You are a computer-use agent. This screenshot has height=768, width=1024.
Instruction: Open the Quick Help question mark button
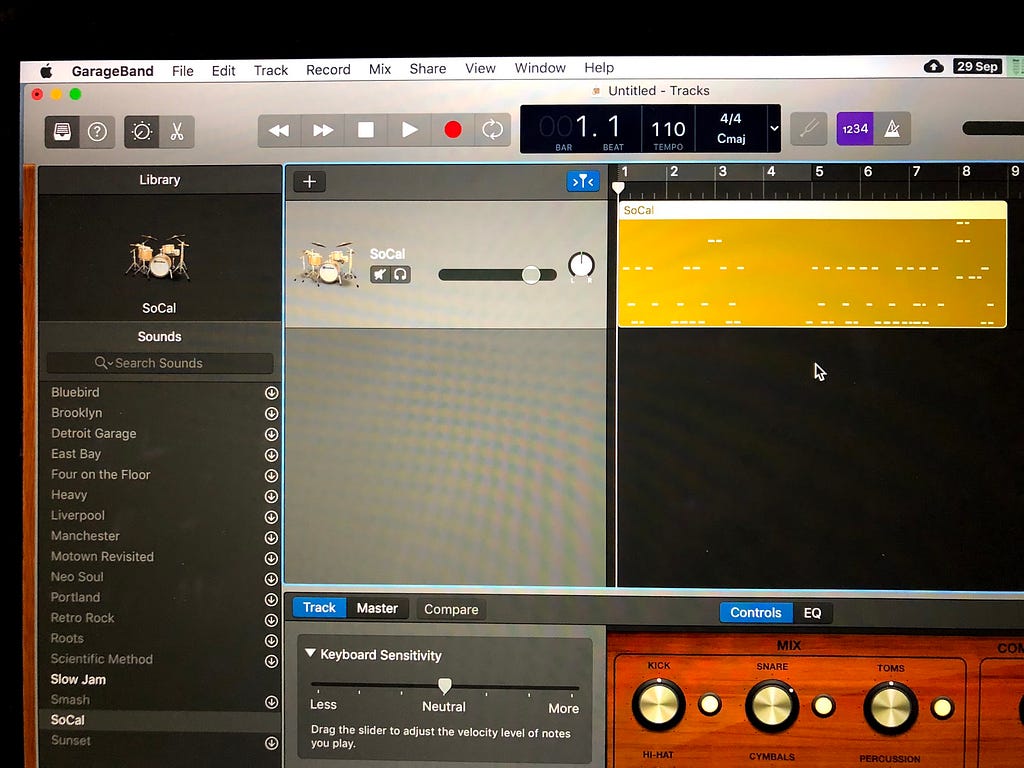(97, 132)
